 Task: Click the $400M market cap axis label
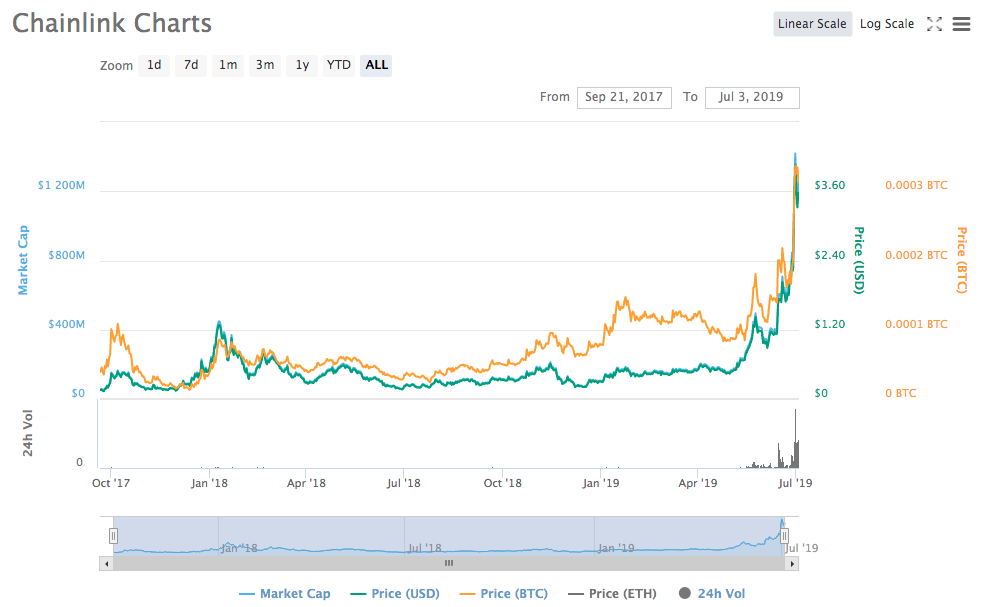[66, 324]
